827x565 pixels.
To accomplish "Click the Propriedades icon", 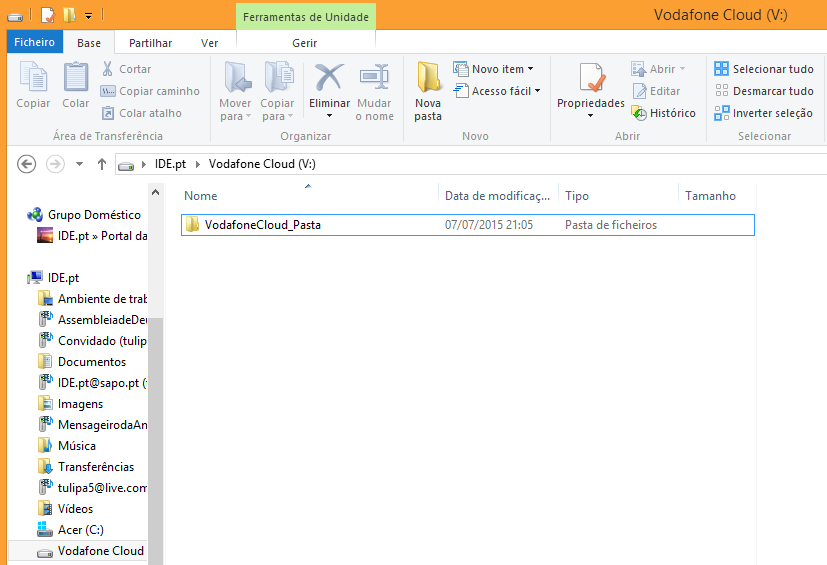I will pyautogui.click(x=591, y=78).
